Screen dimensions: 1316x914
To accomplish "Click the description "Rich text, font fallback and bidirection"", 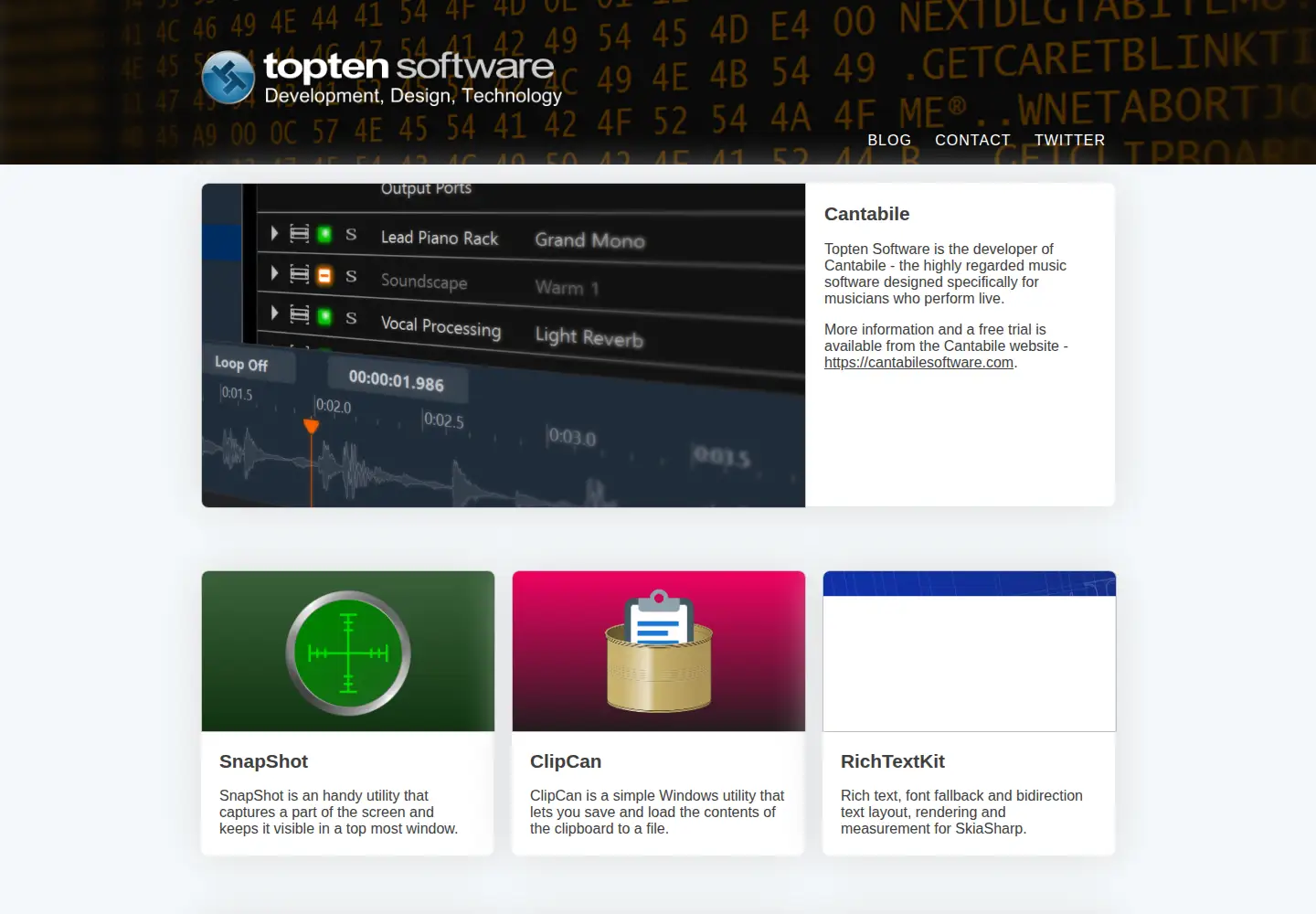I will tap(961, 813).
